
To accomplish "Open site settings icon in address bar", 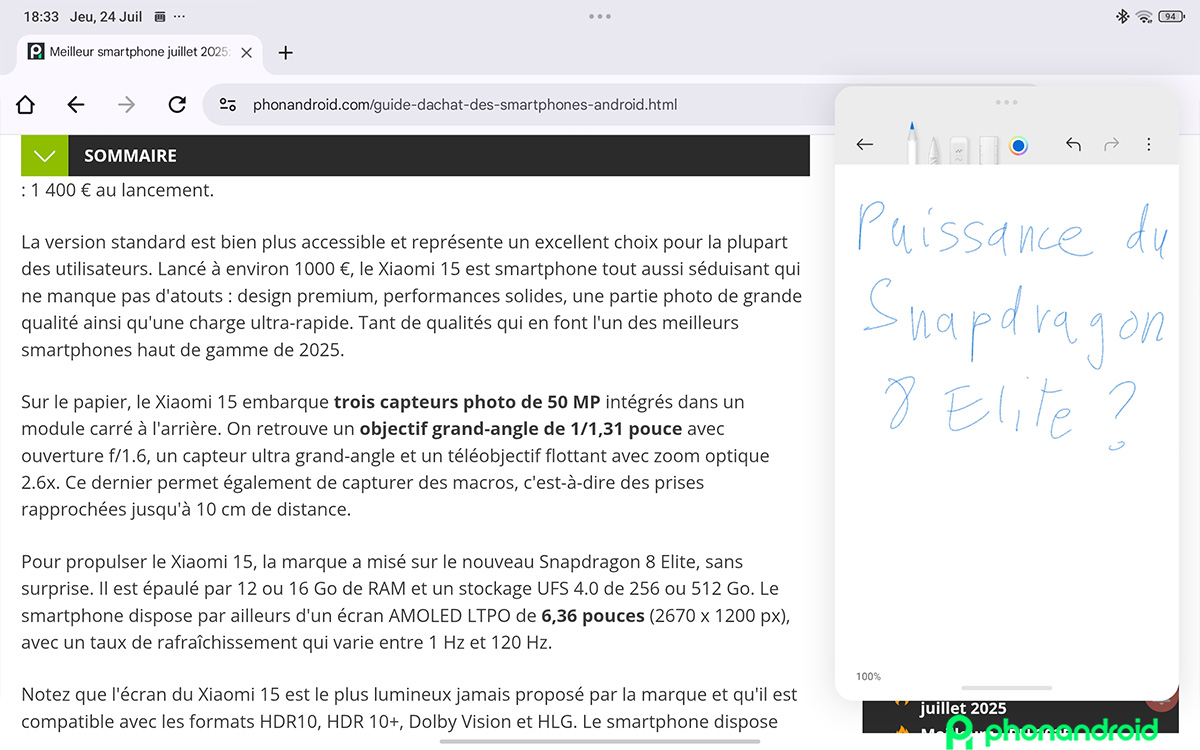I will (228, 104).
